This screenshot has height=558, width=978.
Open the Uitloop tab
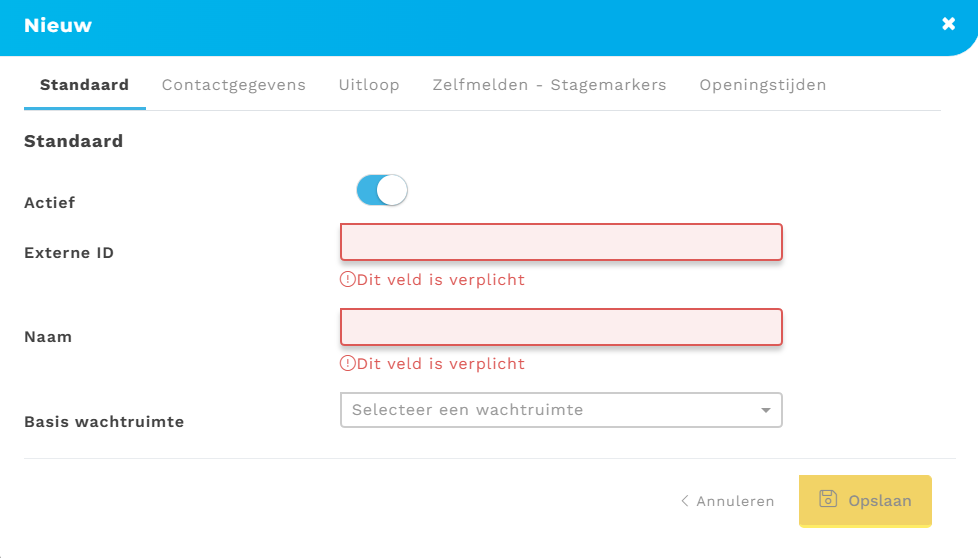[369, 85]
